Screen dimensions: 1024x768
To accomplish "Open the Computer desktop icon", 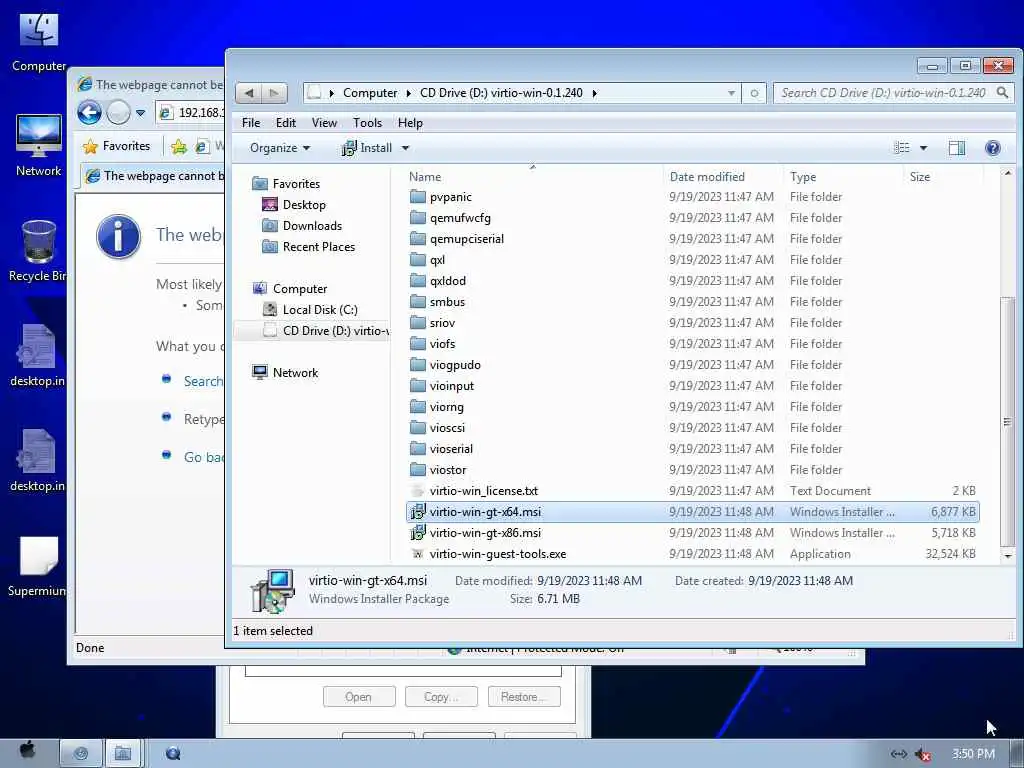I will (x=39, y=42).
